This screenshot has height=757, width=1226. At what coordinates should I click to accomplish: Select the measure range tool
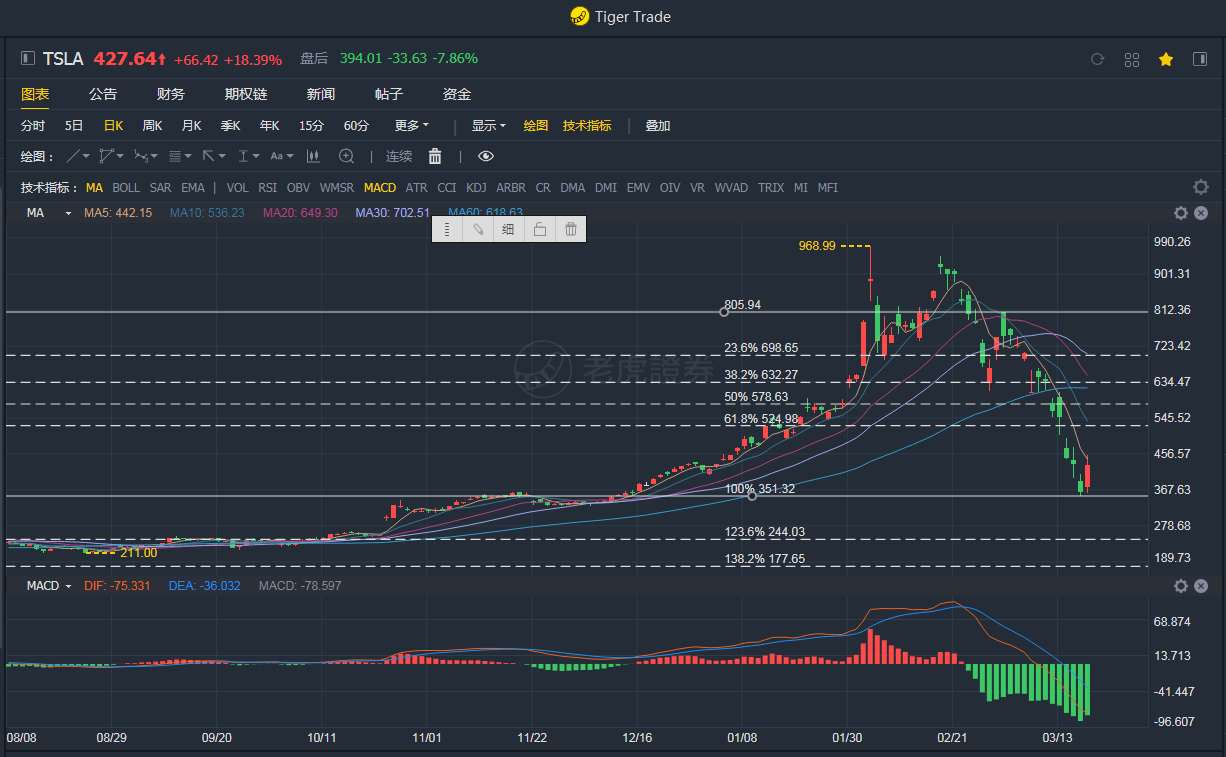click(243, 156)
